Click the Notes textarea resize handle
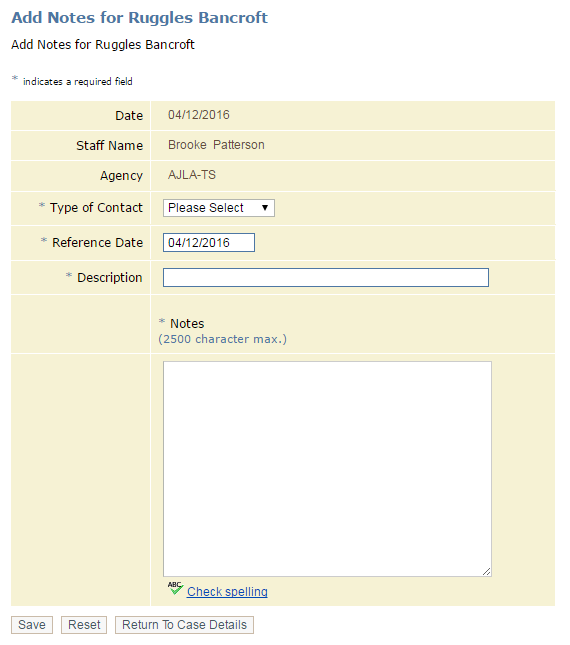The image size is (570, 645). (x=487, y=571)
